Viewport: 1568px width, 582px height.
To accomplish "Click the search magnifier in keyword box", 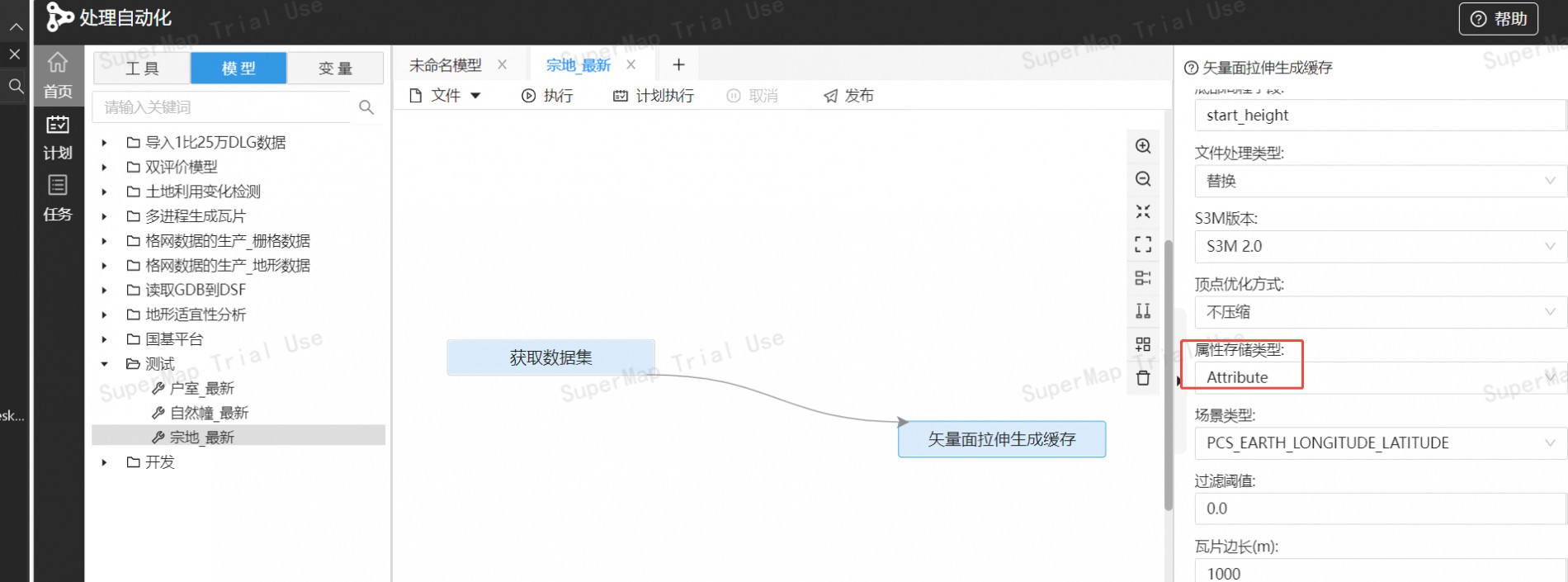I will (x=366, y=107).
